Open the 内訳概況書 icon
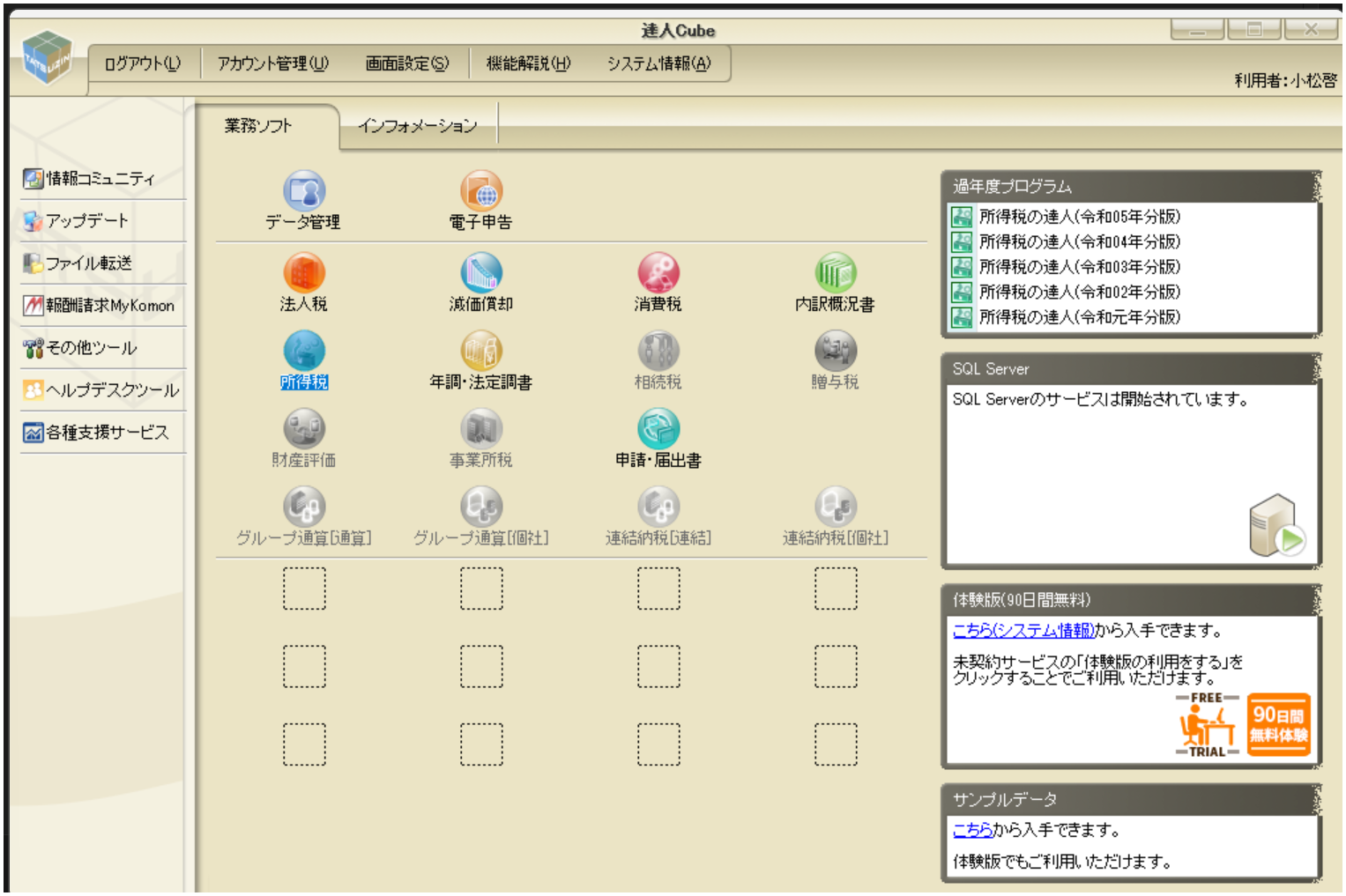1346x896 pixels. pyautogui.click(x=835, y=273)
